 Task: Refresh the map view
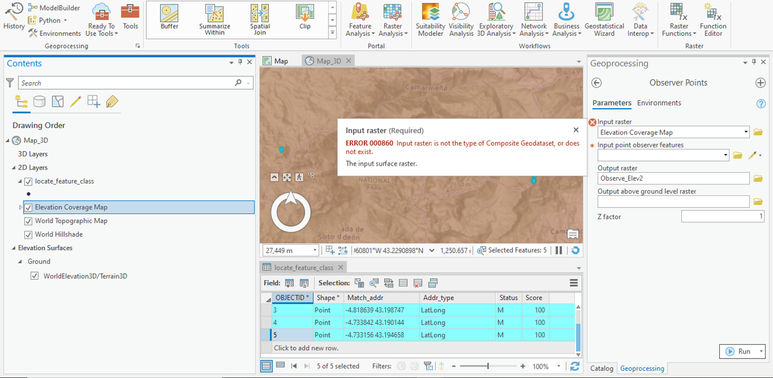(x=574, y=250)
